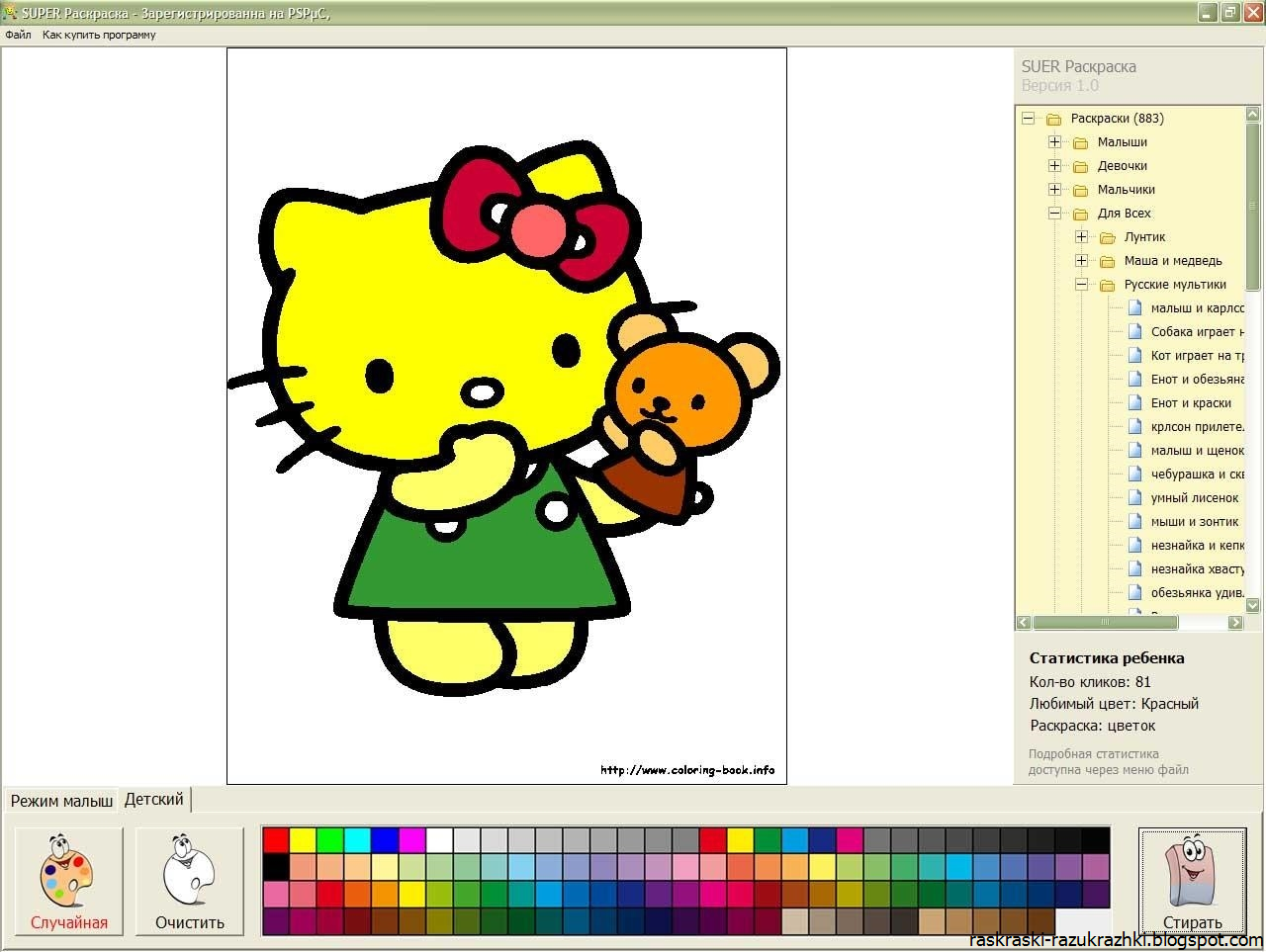The width and height of the screenshot is (1266, 952).
Task: Collapse the Русские мультики subfolder
Action: 1081,285
